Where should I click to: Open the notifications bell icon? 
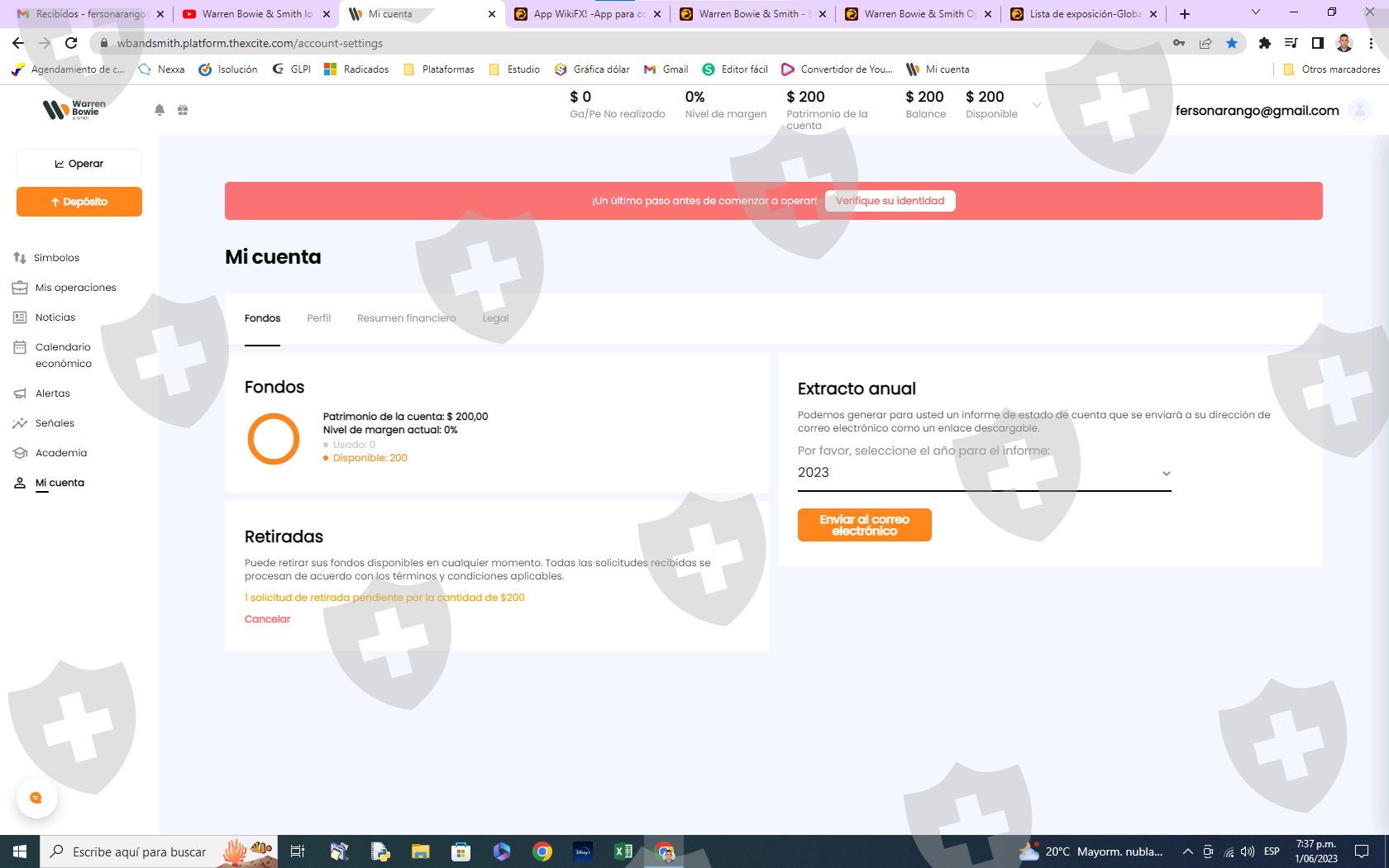point(160,110)
